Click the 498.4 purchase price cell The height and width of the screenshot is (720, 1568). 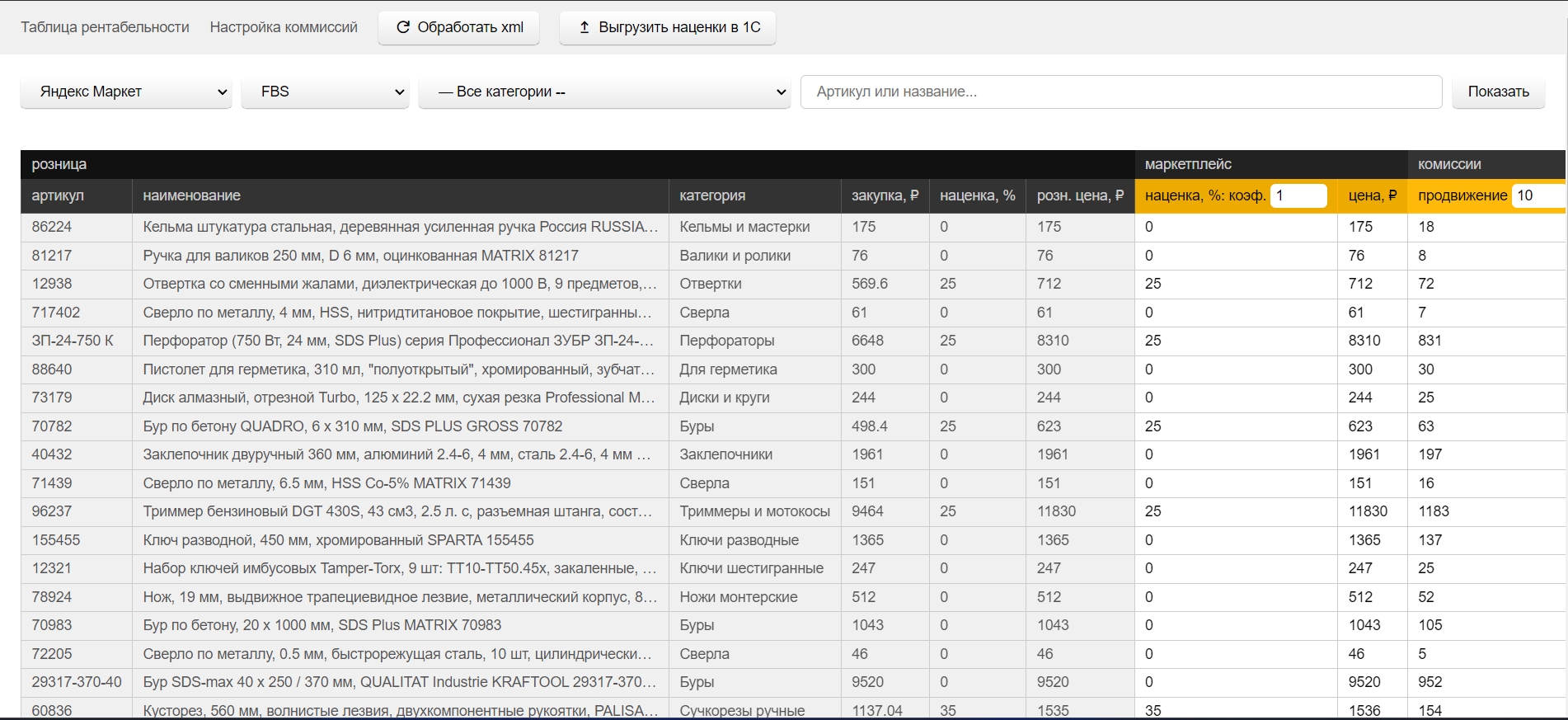[x=885, y=426]
